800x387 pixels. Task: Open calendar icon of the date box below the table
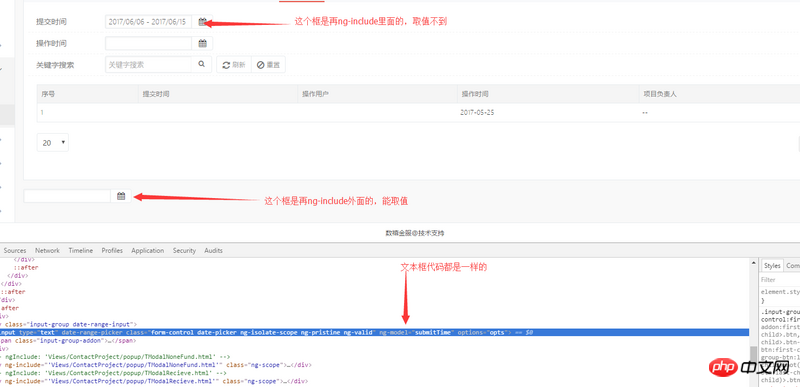(x=121, y=196)
